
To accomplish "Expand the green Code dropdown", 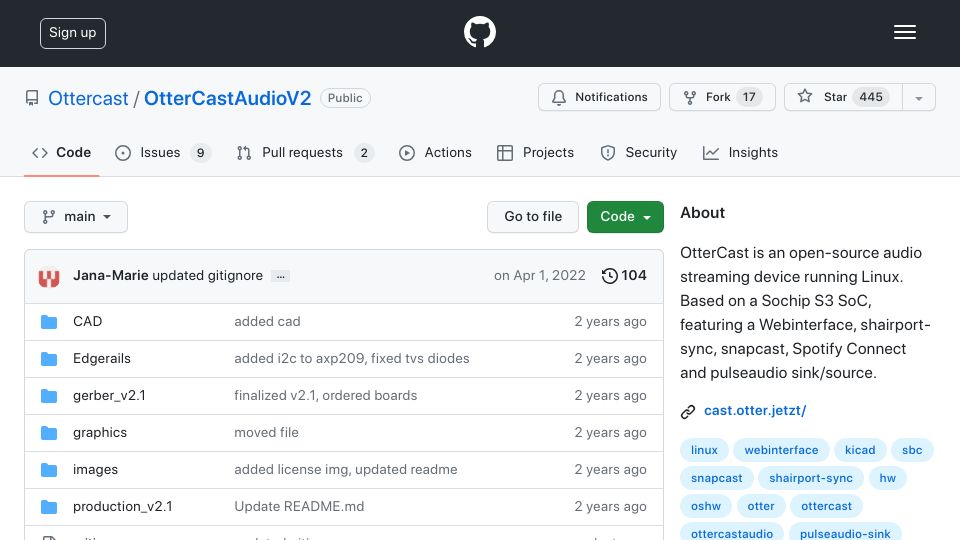I will (x=625, y=217).
